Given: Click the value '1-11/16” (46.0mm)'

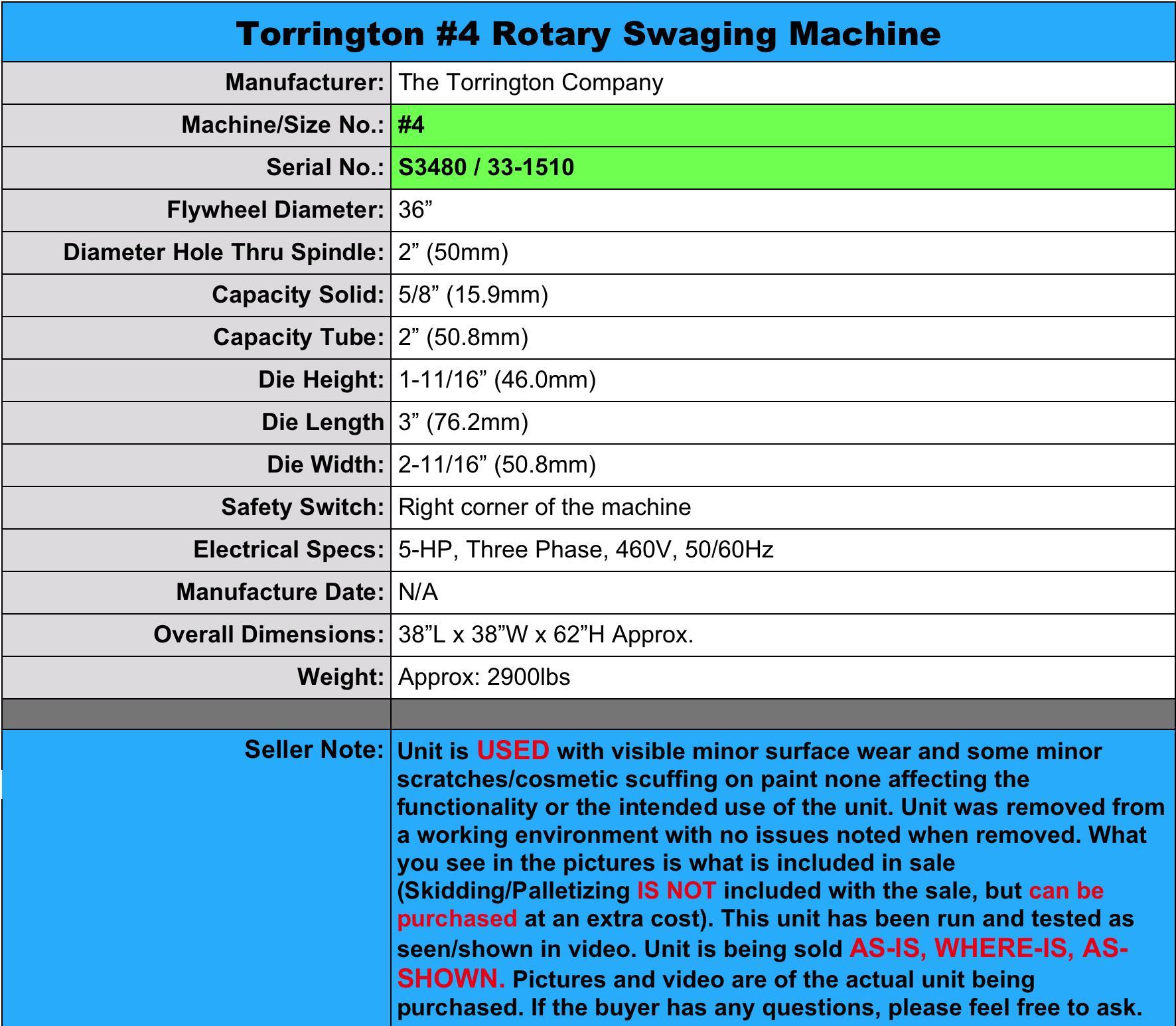Looking at the screenshot, I should 497,380.
